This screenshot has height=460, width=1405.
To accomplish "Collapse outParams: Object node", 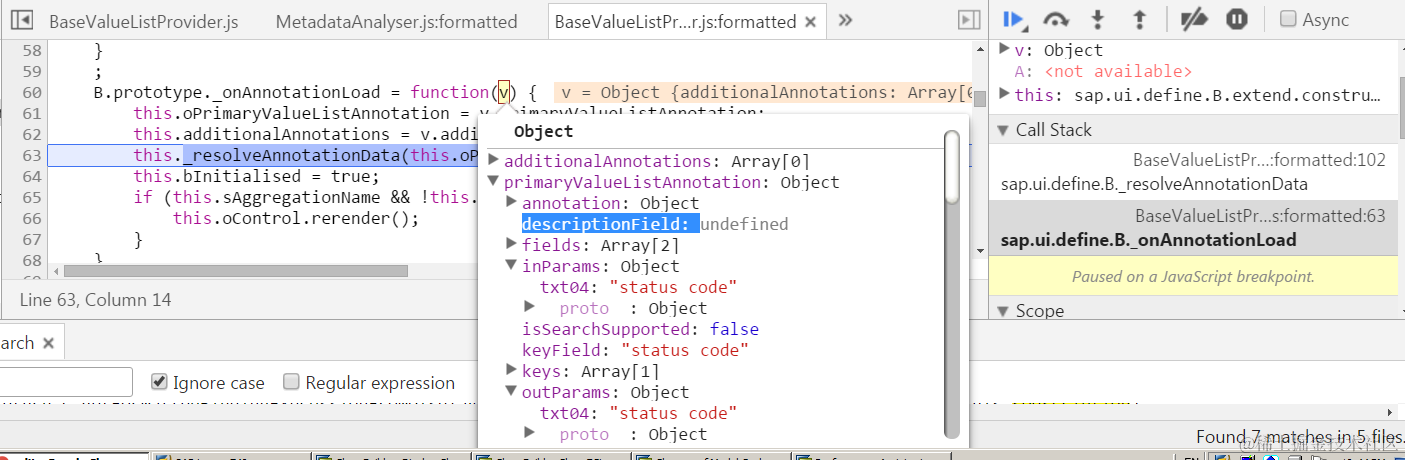I will pyautogui.click(x=512, y=392).
